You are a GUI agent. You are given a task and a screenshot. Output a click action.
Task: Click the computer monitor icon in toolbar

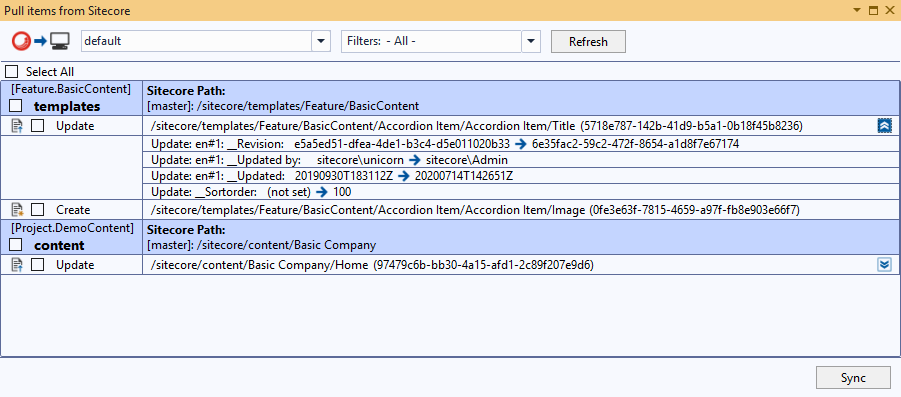click(x=60, y=41)
